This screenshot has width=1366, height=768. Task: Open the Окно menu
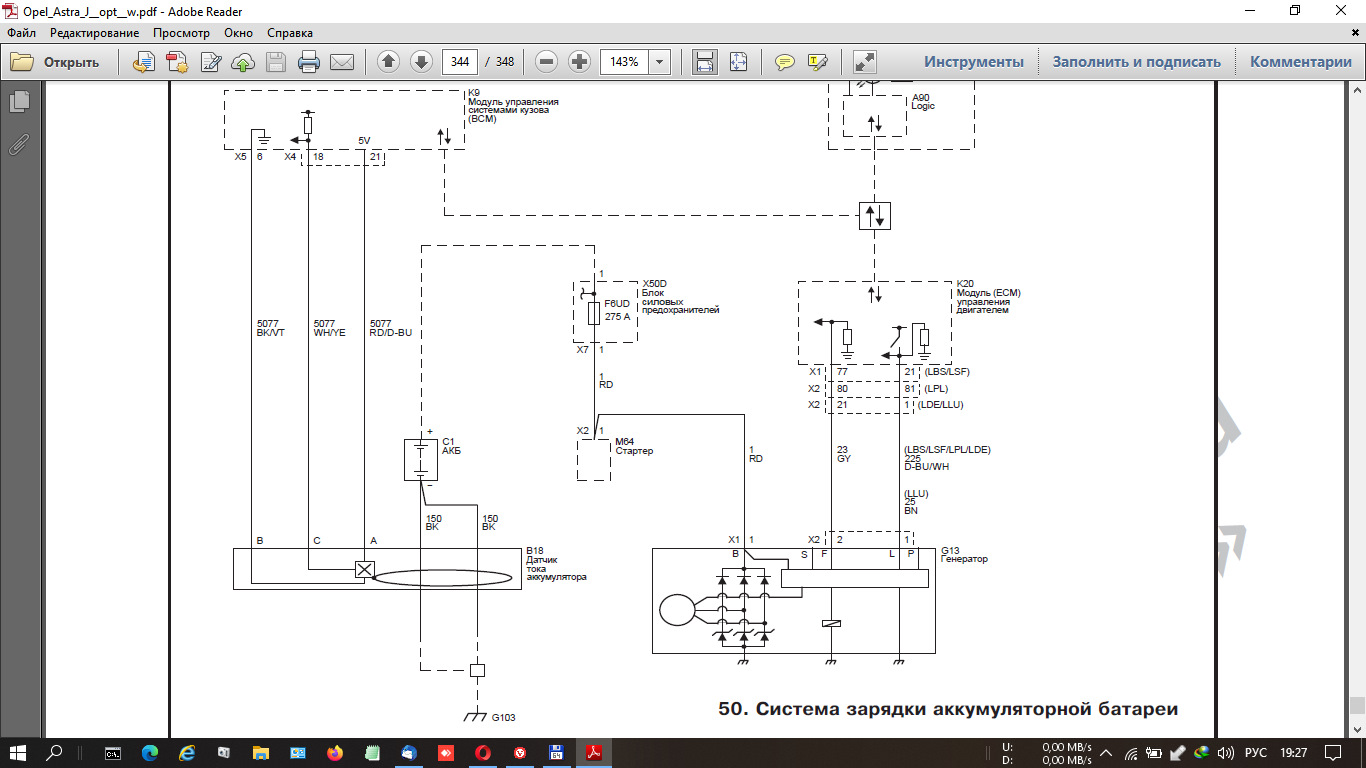(239, 33)
